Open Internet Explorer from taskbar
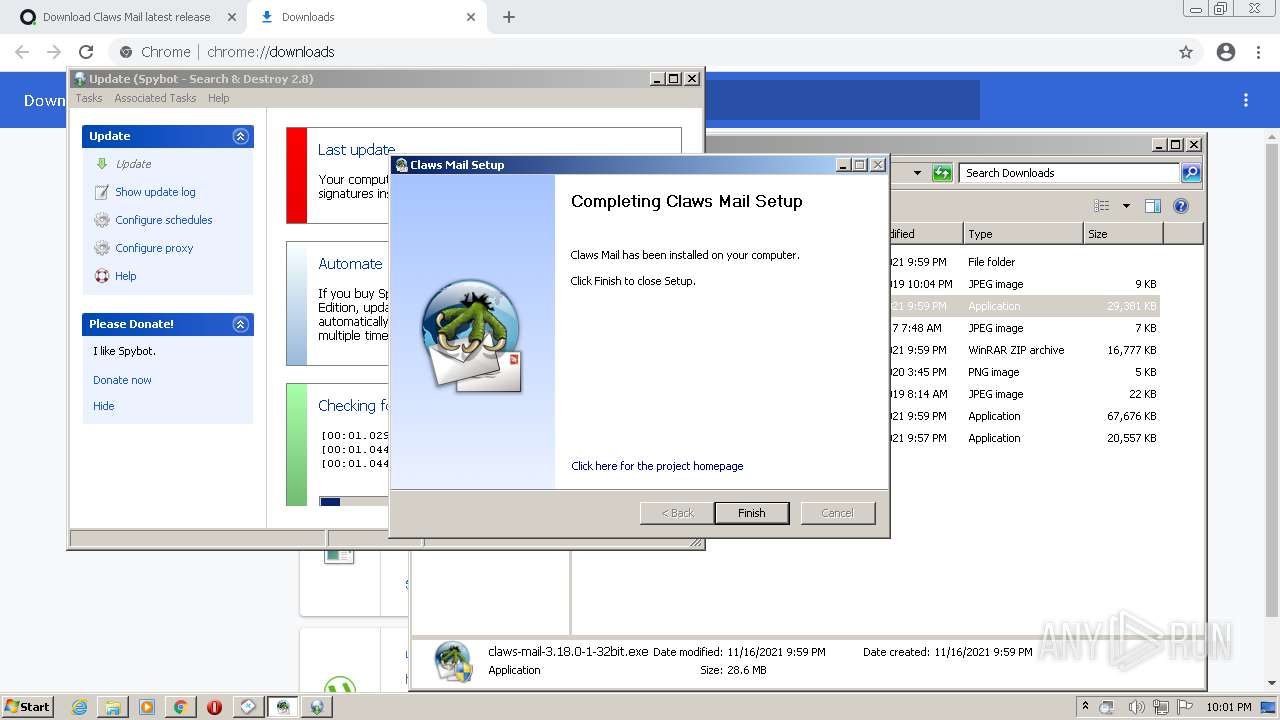1280x720 pixels. click(80, 707)
